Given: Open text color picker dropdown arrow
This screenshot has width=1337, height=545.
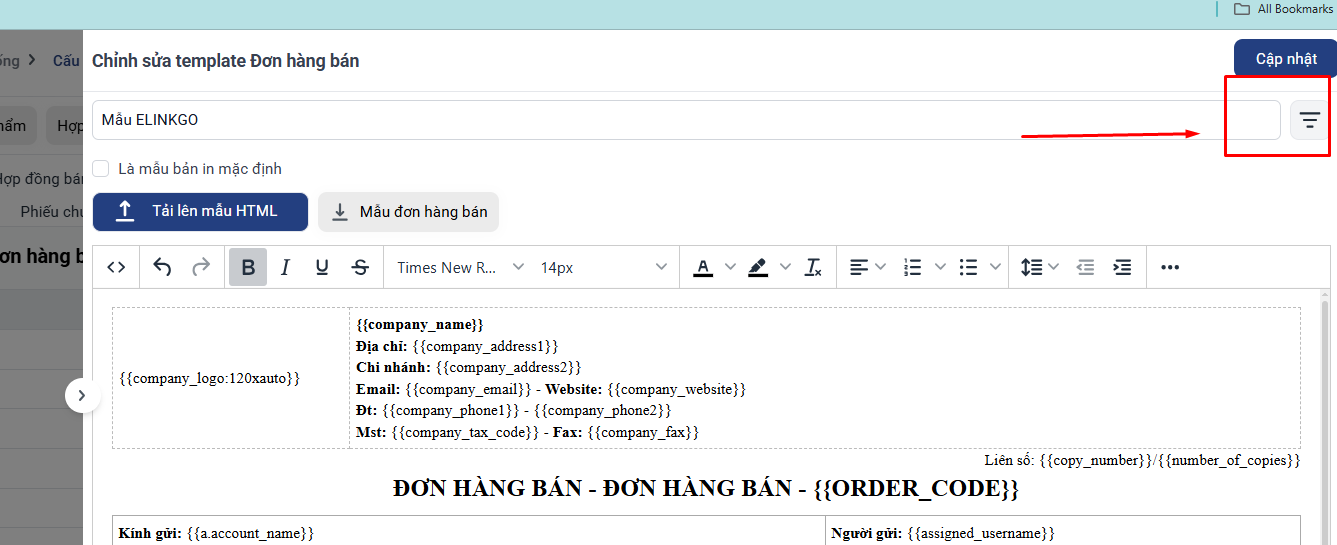Looking at the screenshot, I should pos(729,267).
